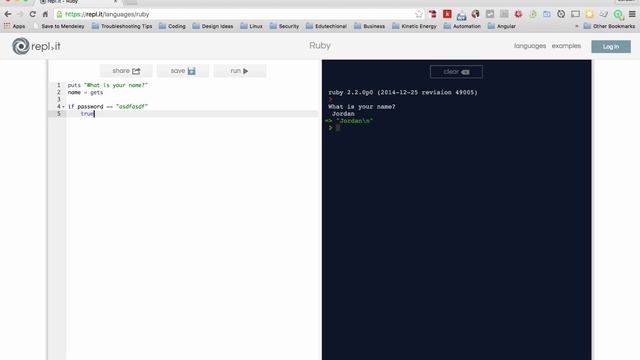The height and width of the screenshot is (360, 640).
Task: Open the Design Ideas bookmark folder
Action: pyautogui.click(x=213, y=26)
